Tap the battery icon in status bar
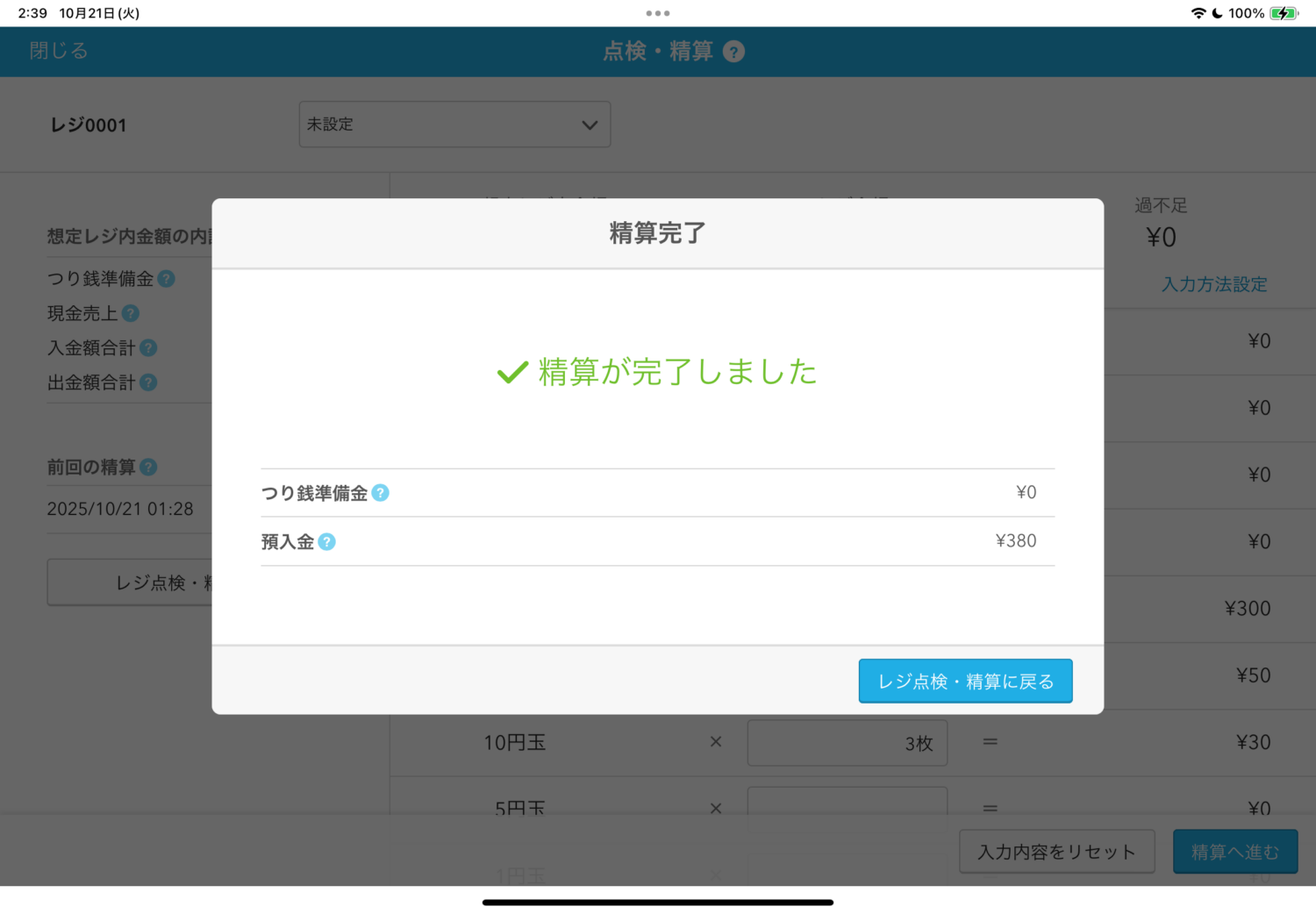1316x914 pixels. [1283, 13]
